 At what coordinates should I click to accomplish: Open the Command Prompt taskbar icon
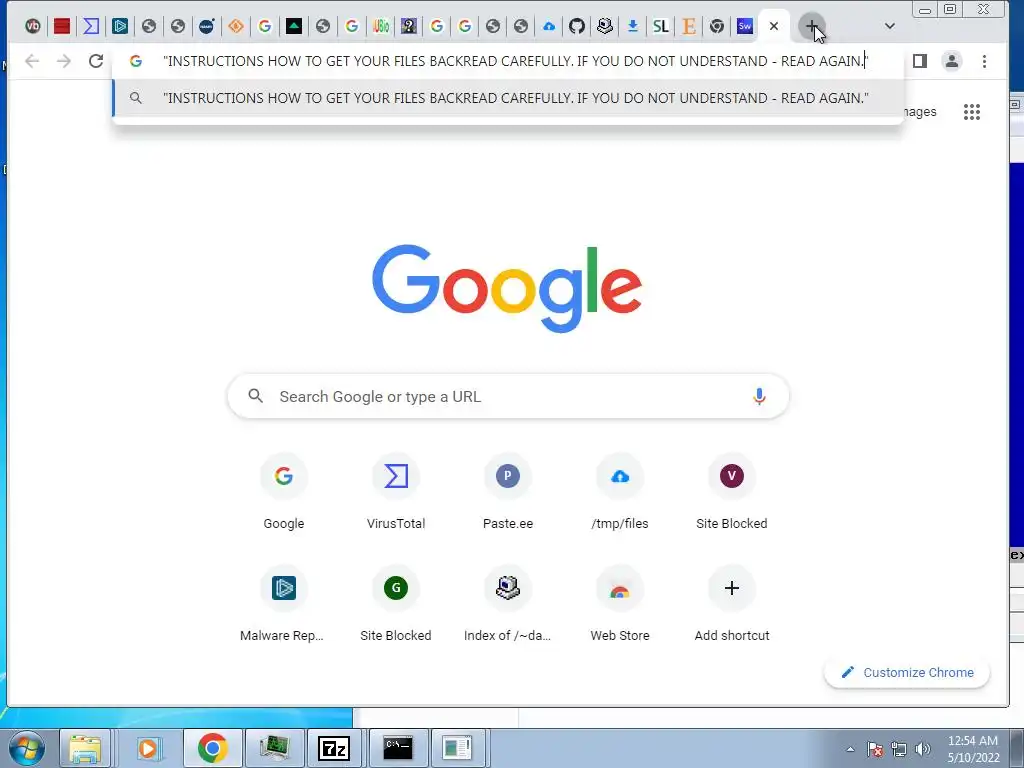(x=398, y=748)
